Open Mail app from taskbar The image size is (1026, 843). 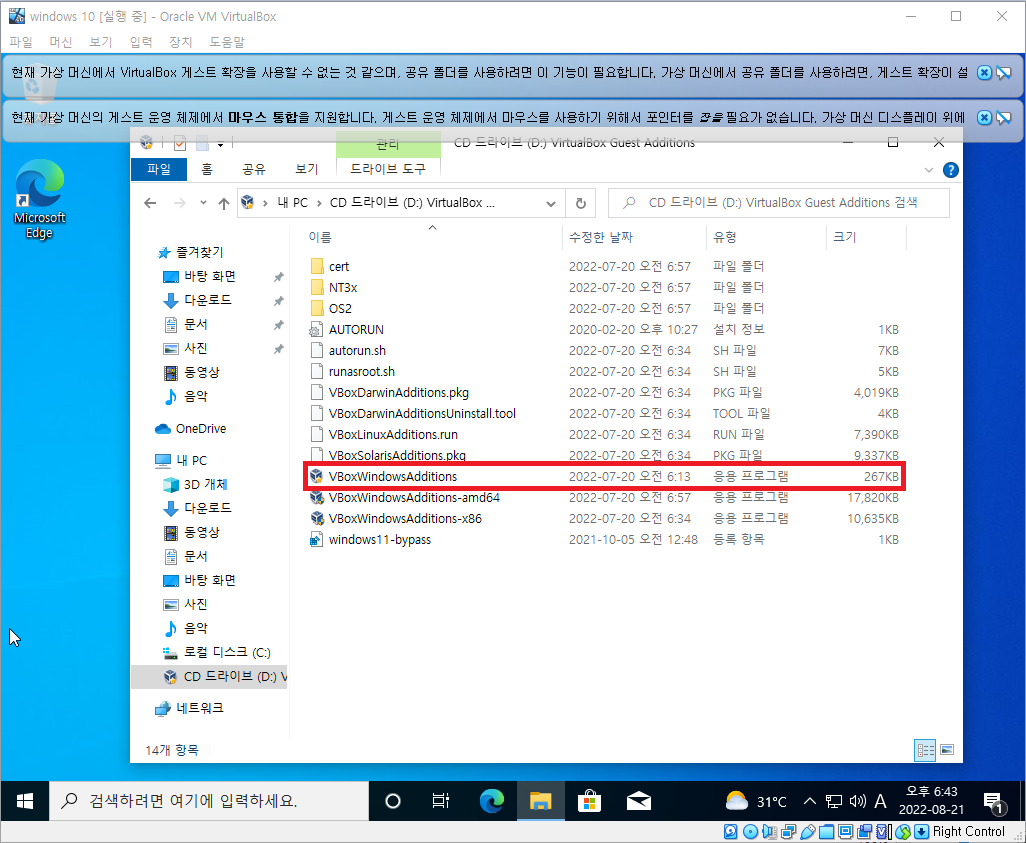click(639, 801)
